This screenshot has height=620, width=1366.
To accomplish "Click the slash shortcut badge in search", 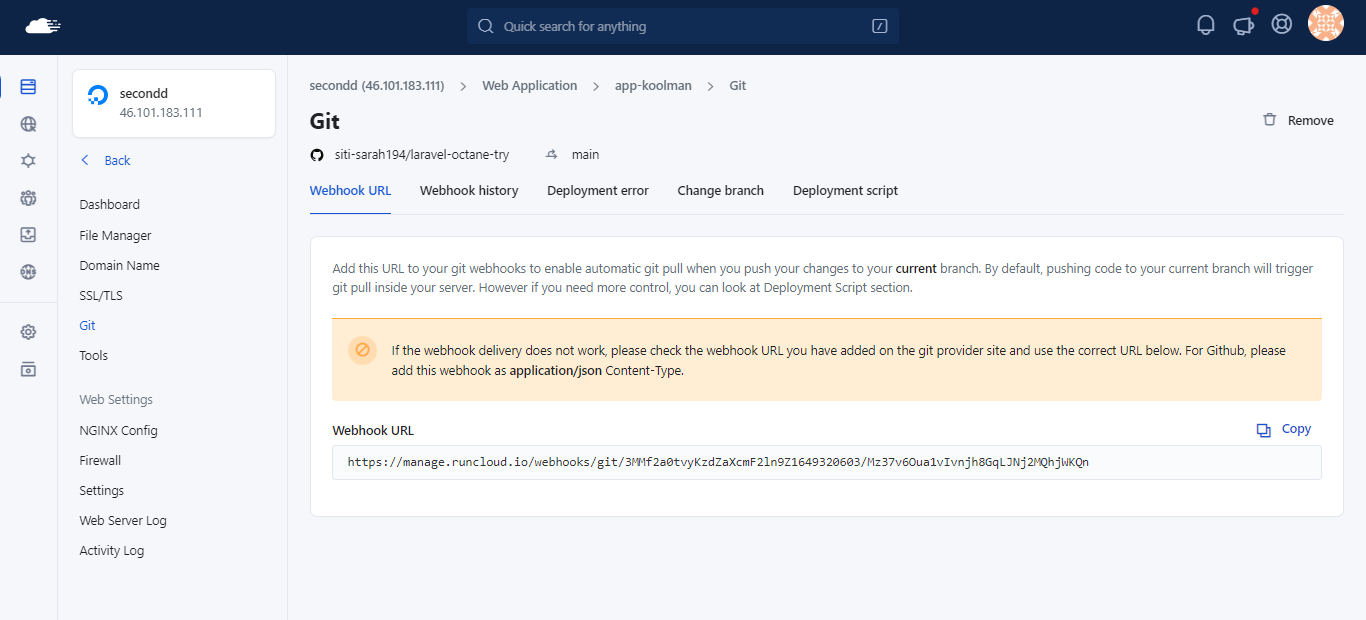I will tap(880, 26).
